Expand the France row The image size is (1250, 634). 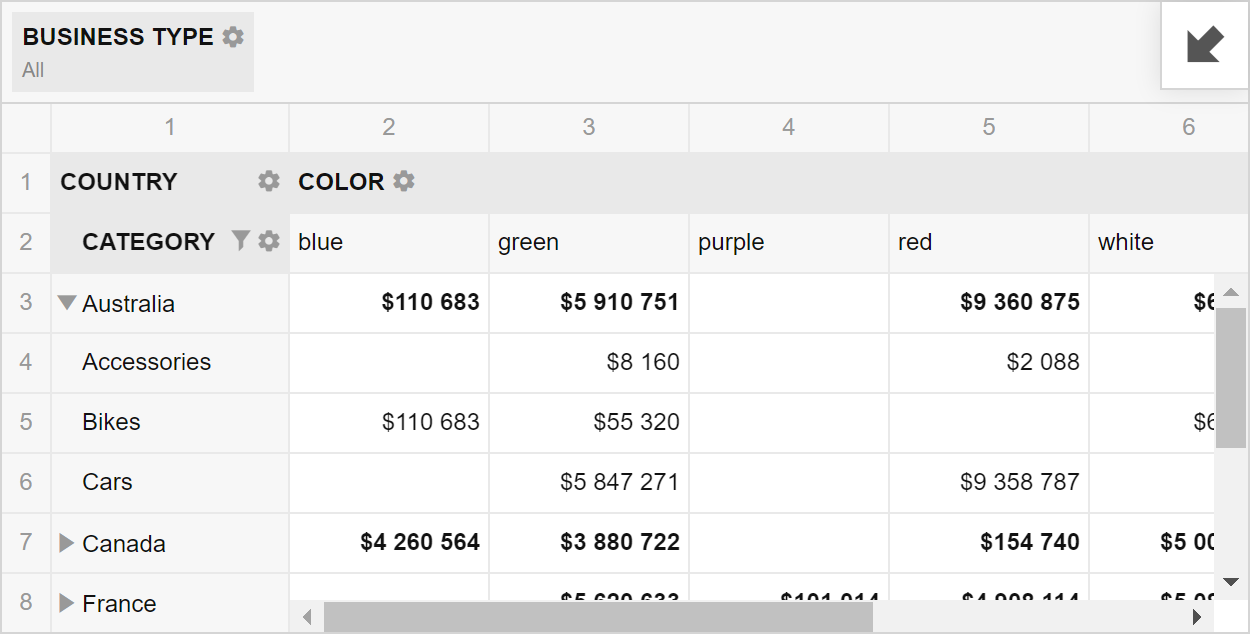point(67,603)
